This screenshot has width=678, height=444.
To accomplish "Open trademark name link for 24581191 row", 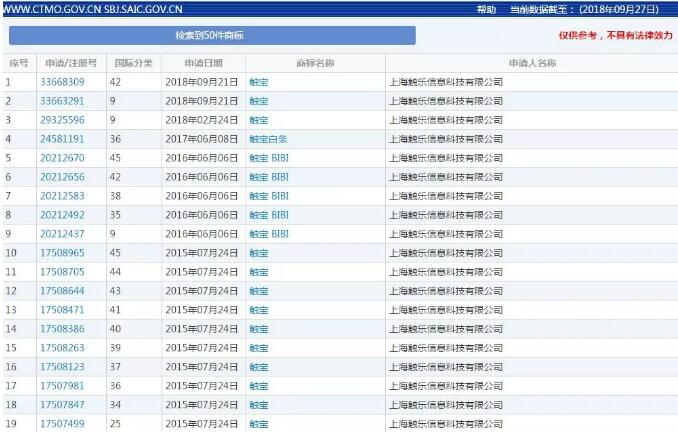I will coord(268,139).
